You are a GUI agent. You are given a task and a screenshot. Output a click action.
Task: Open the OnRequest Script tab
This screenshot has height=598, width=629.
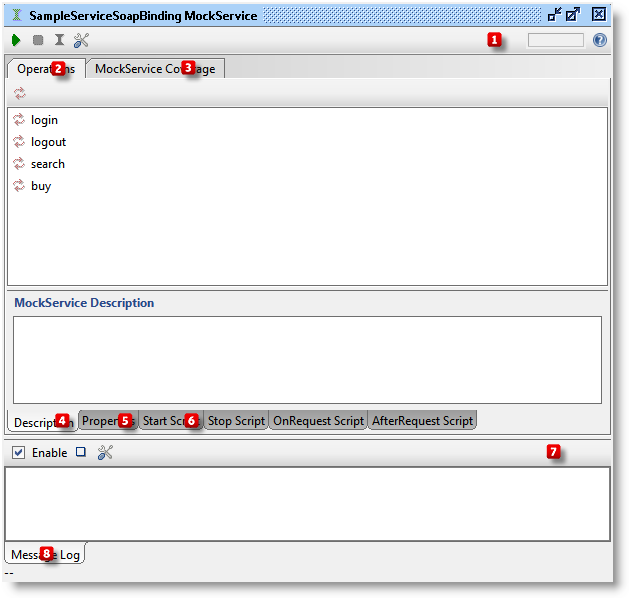pyautogui.click(x=319, y=420)
